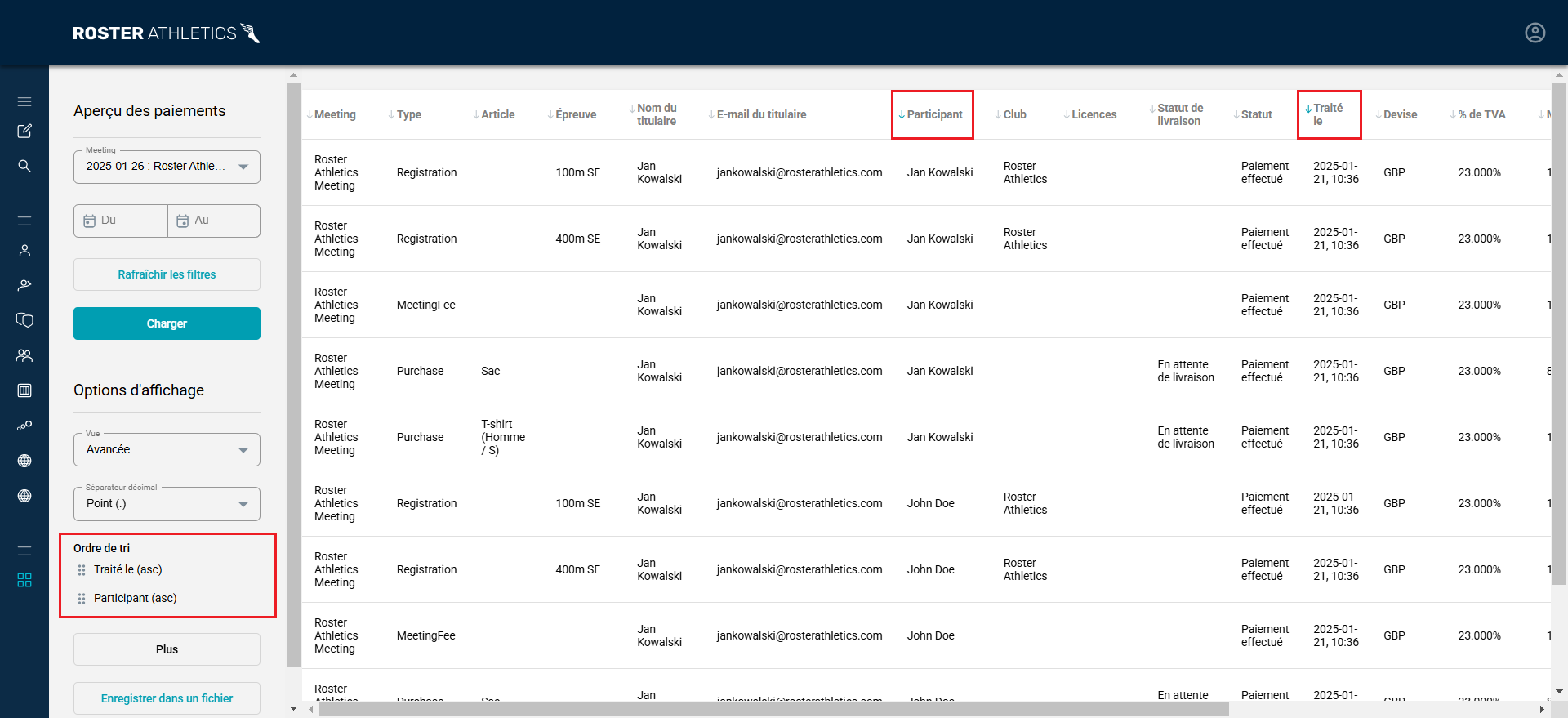
Task: Open the highlighted four-squares grid icon in the sidebar
Action: tap(24, 580)
